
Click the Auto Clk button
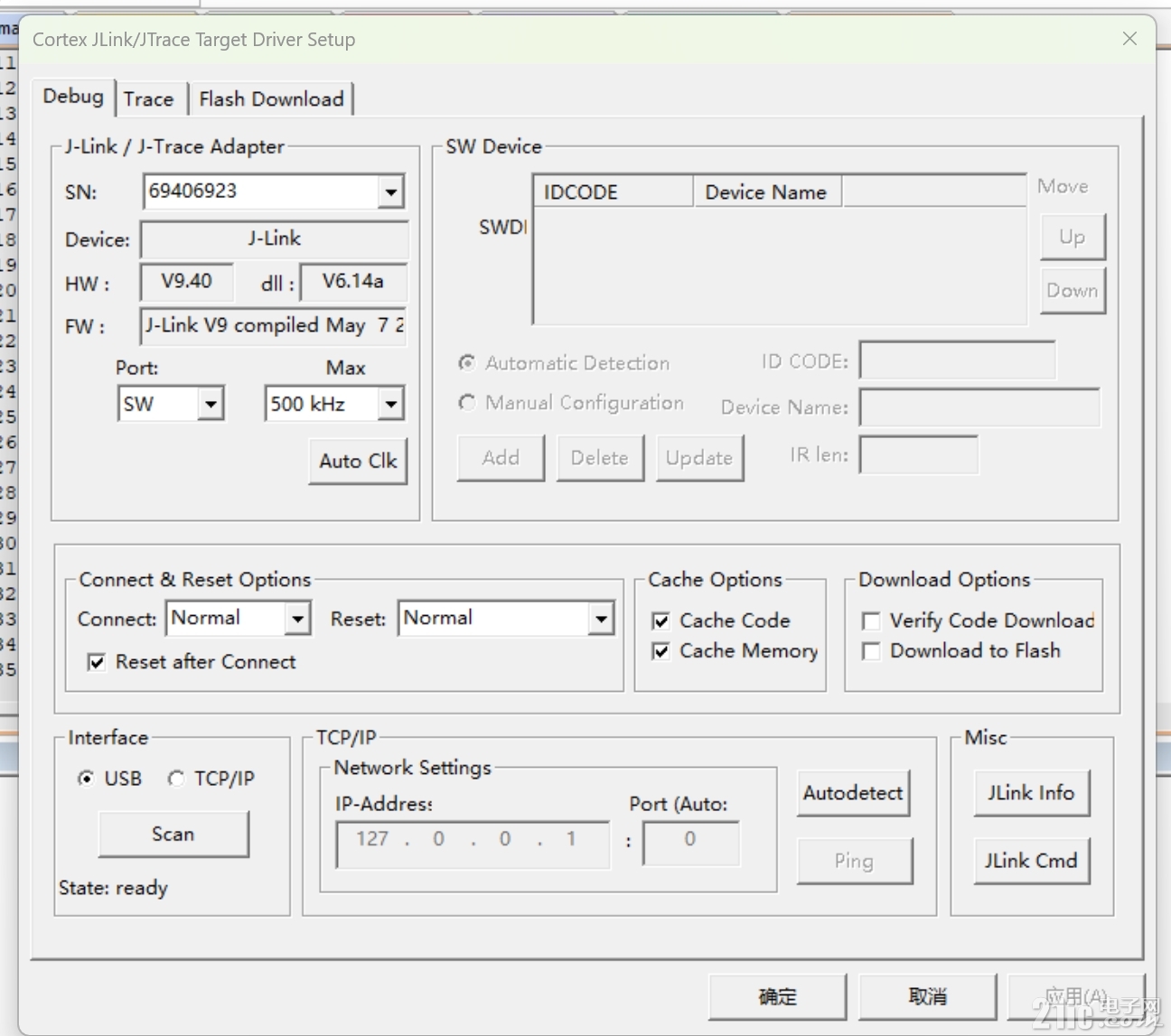(358, 462)
